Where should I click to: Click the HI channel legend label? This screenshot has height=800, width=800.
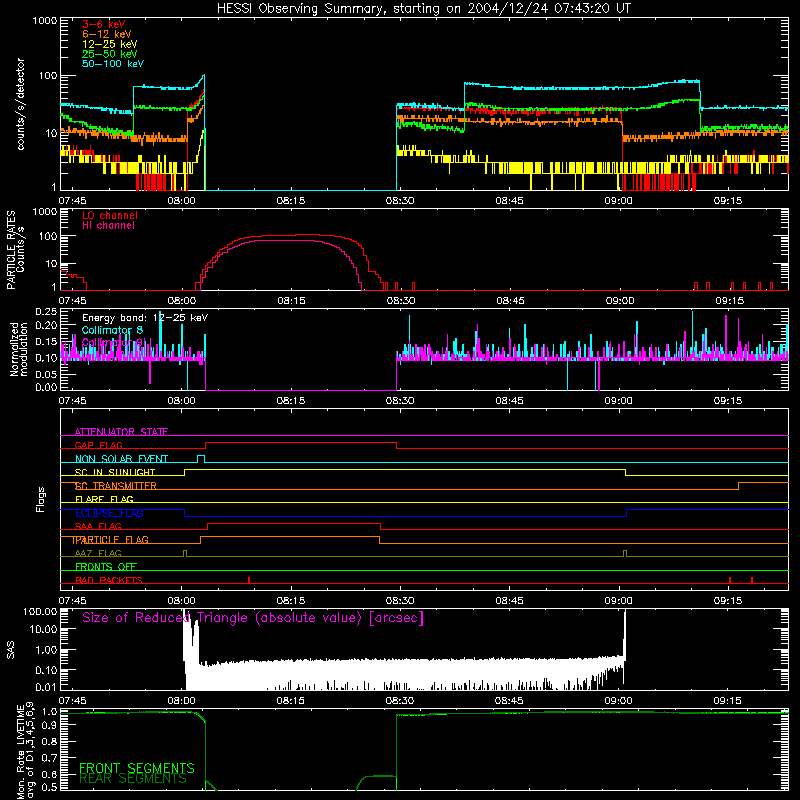[x=108, y=226]
